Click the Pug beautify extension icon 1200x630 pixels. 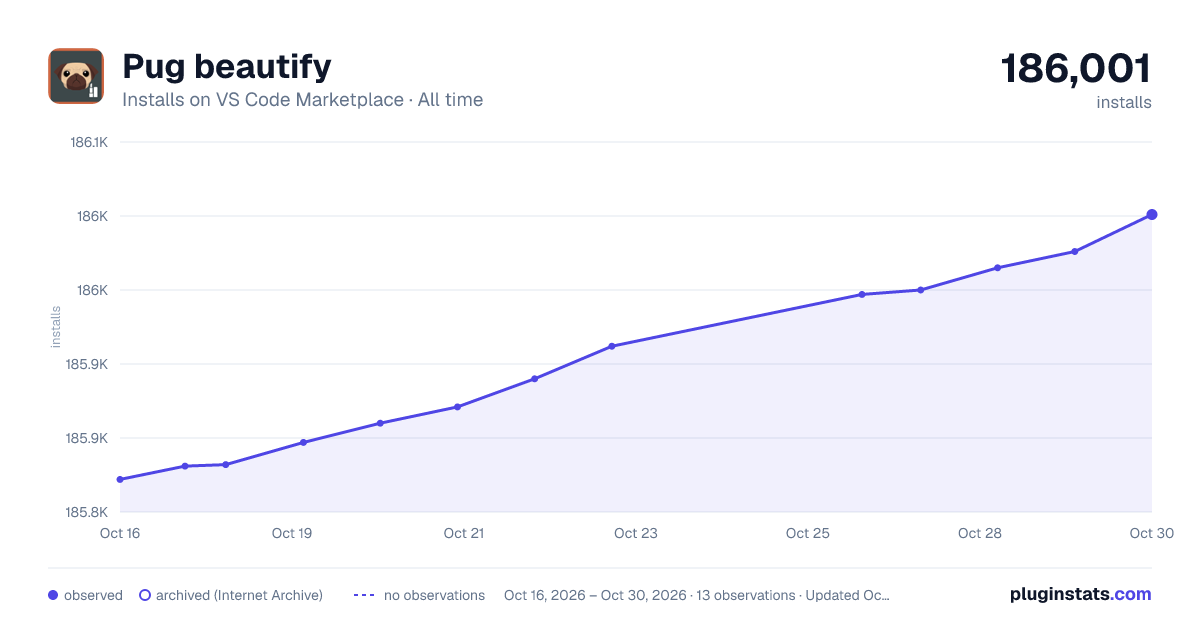[76, 76]
